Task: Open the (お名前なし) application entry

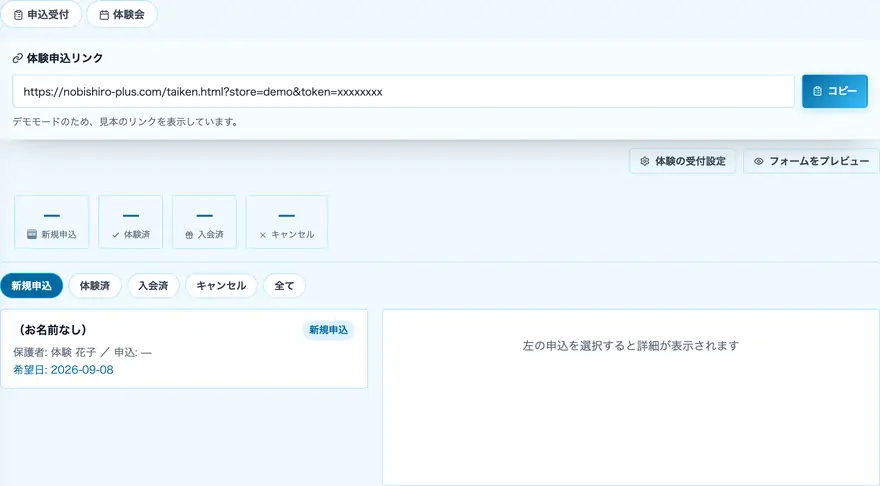Action: (x=184, y=349)
